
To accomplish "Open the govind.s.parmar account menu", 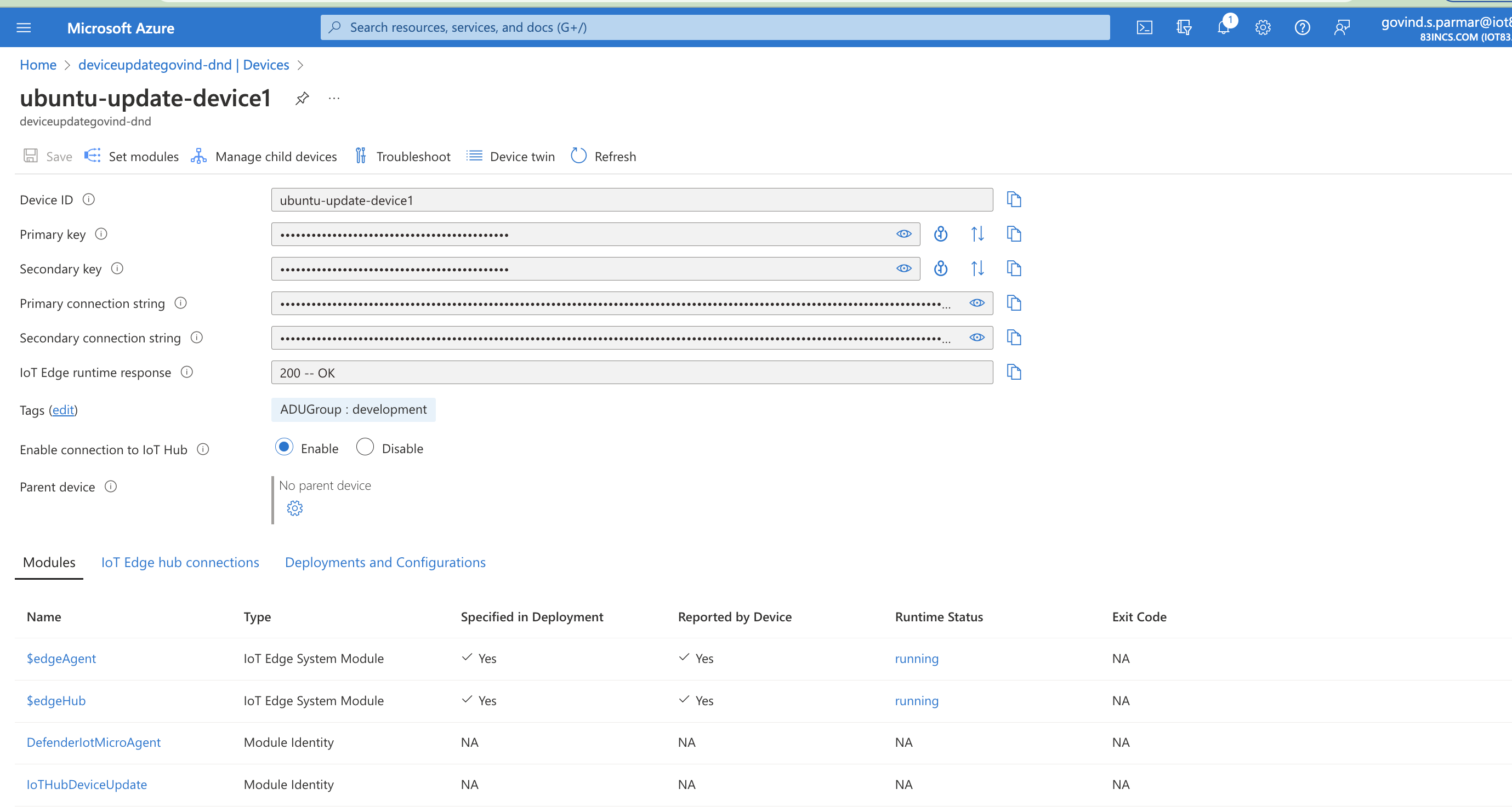I will [x=1445, y=28].
